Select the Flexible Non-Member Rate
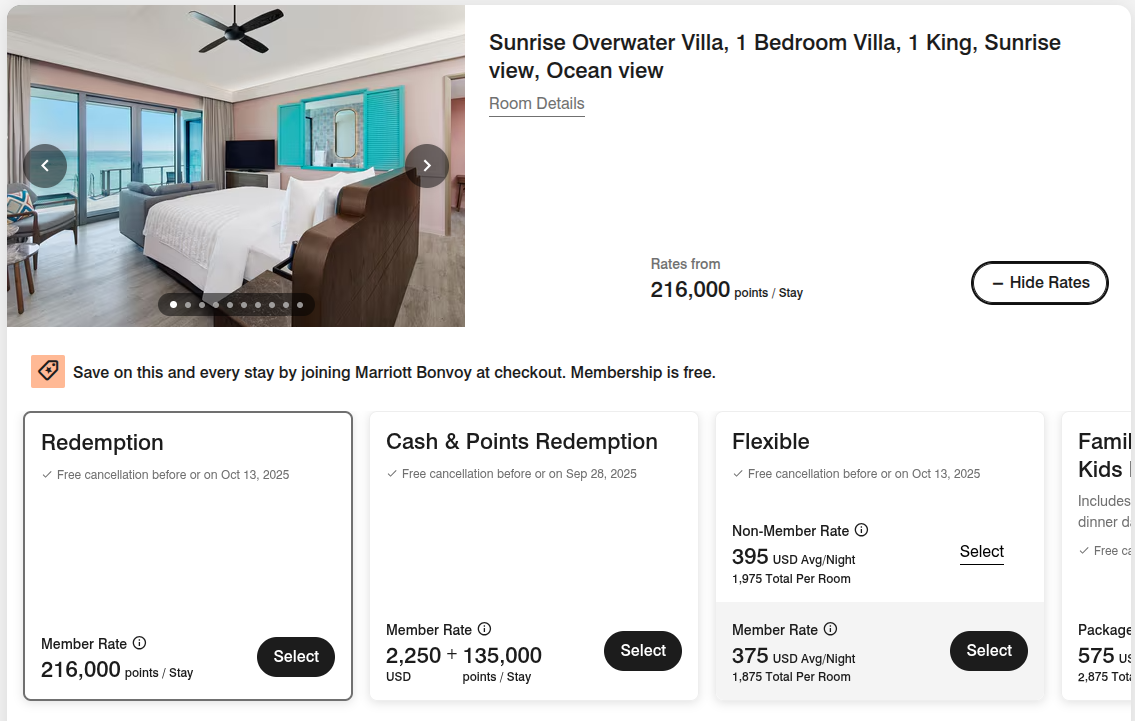 click(x=981, y=552)
